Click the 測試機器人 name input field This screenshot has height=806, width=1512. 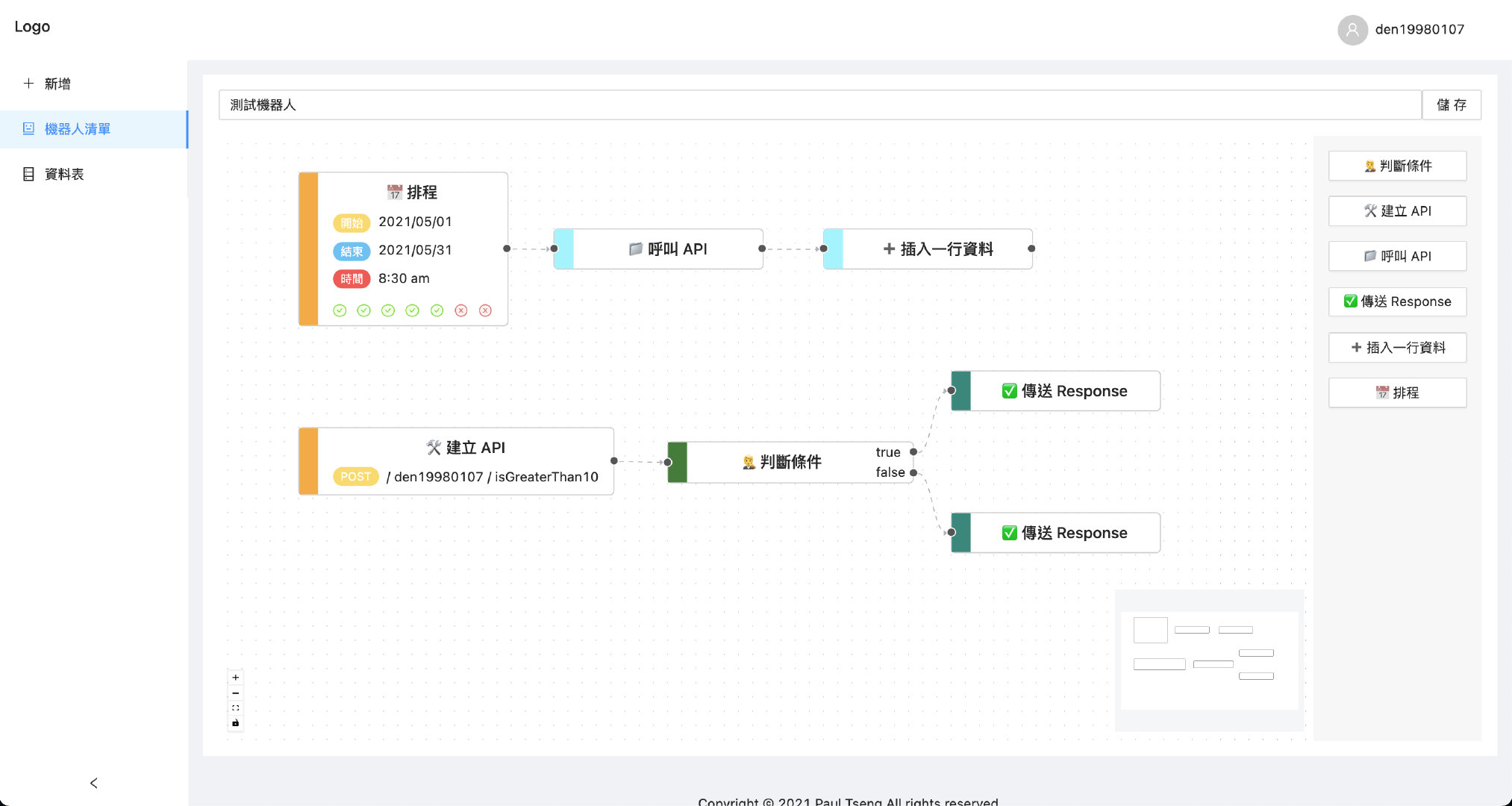(x=819, y=105)
